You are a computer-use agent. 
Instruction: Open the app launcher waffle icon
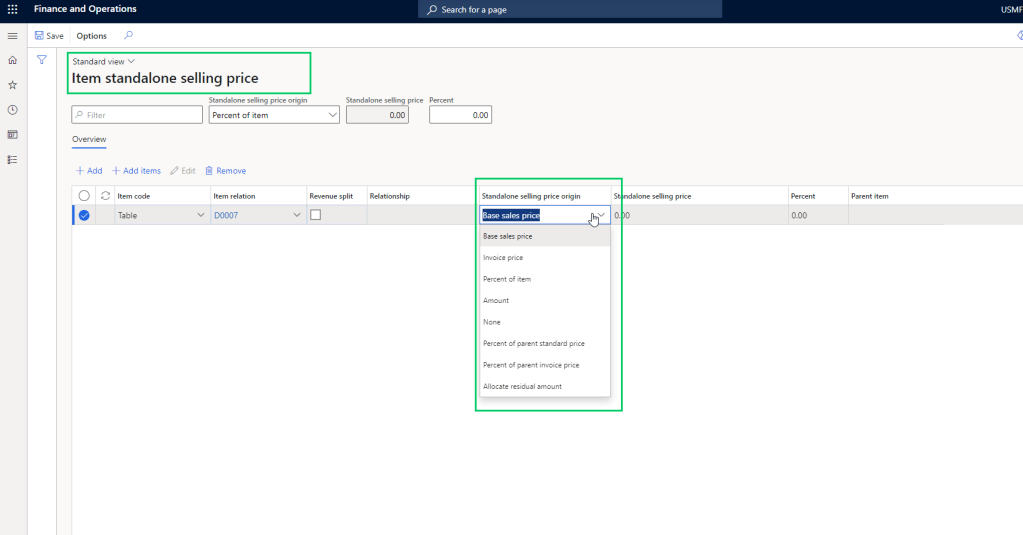coord(12,9)
